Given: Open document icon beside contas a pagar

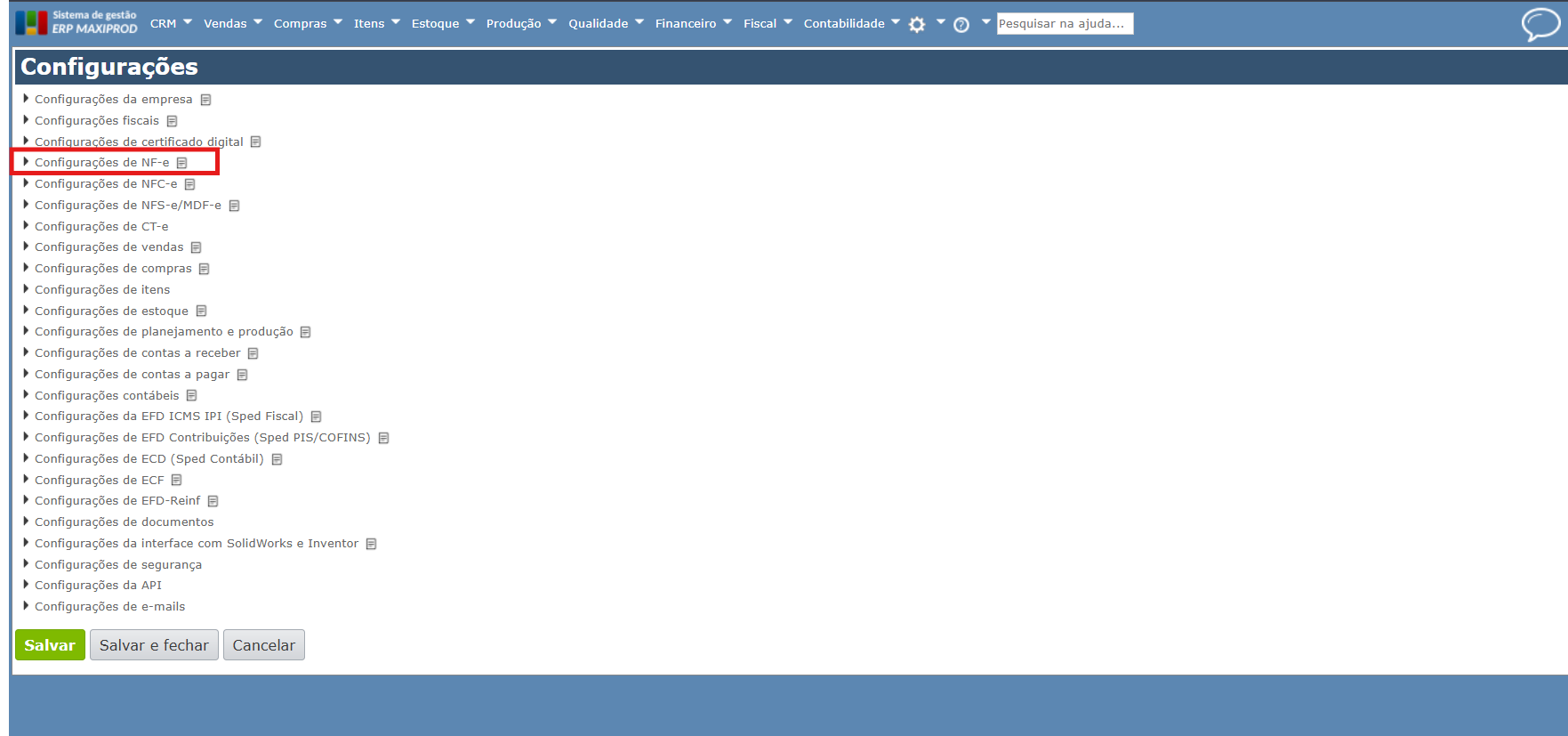Looking at the screenshot, I should click(x=242, y=375).
